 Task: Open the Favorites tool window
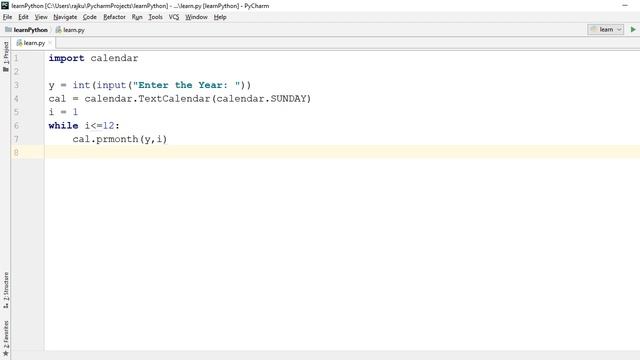coord(6,338)
